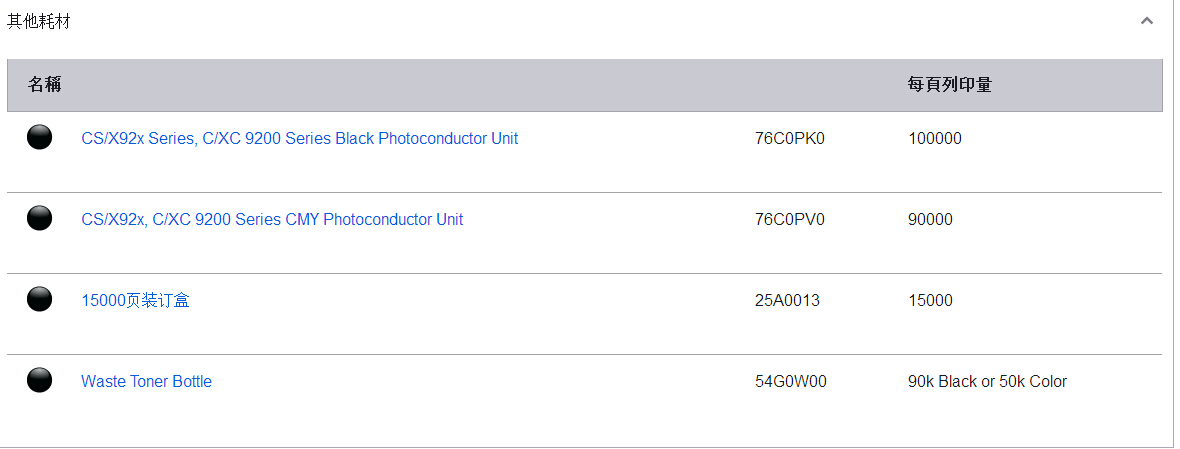
Task: Click the 15000 yield value in 每頁列印量 column
Action: [930, 301]
